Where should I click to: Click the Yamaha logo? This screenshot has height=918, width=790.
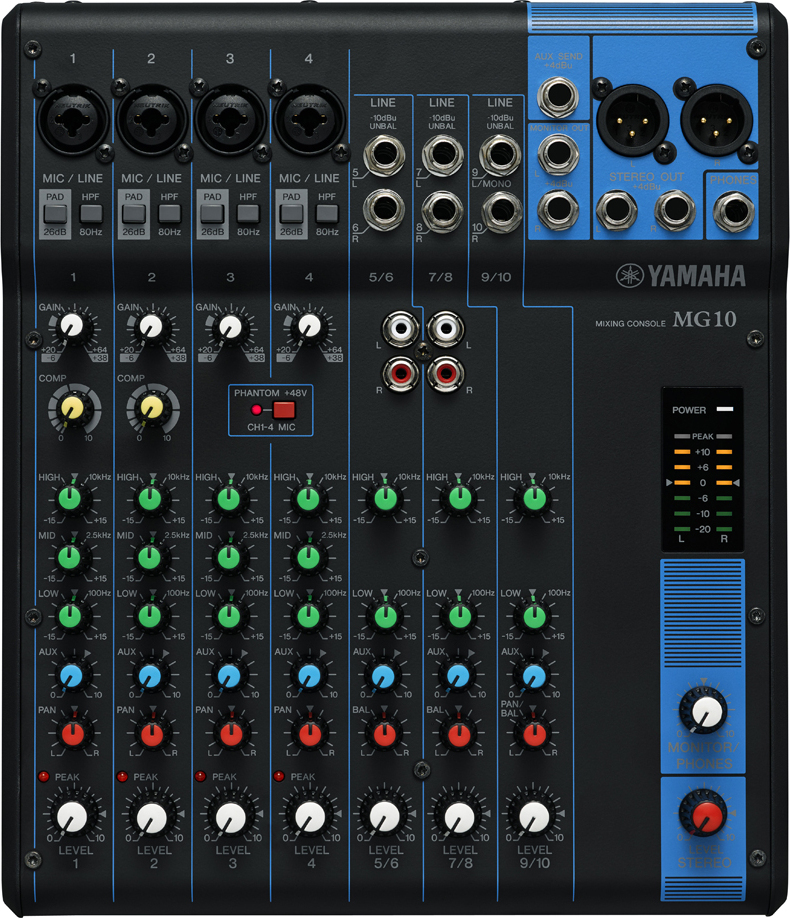click(x=681, y=276)
